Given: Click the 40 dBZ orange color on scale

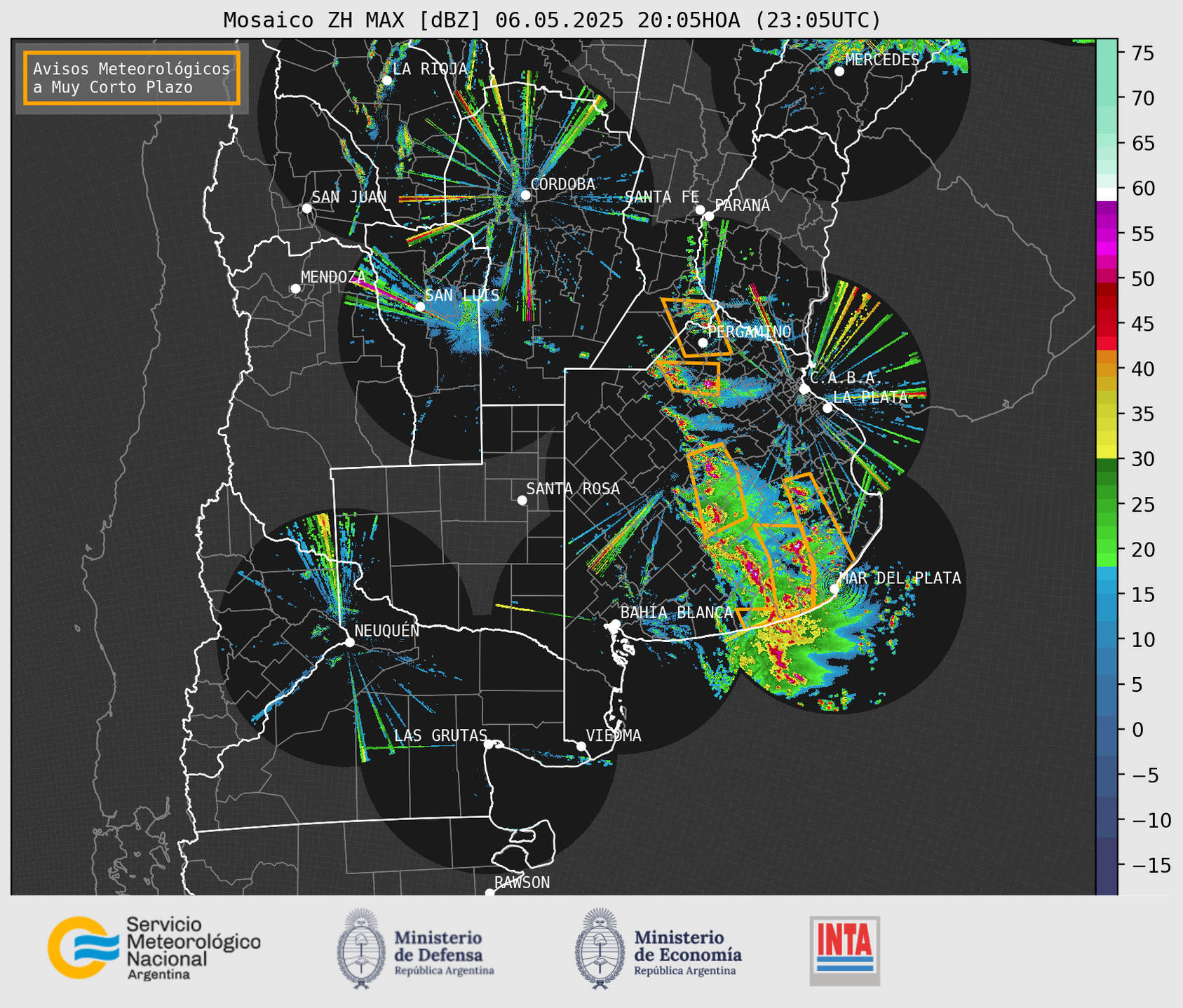Looking at the screenshot, I should (x=1107, y=369).
